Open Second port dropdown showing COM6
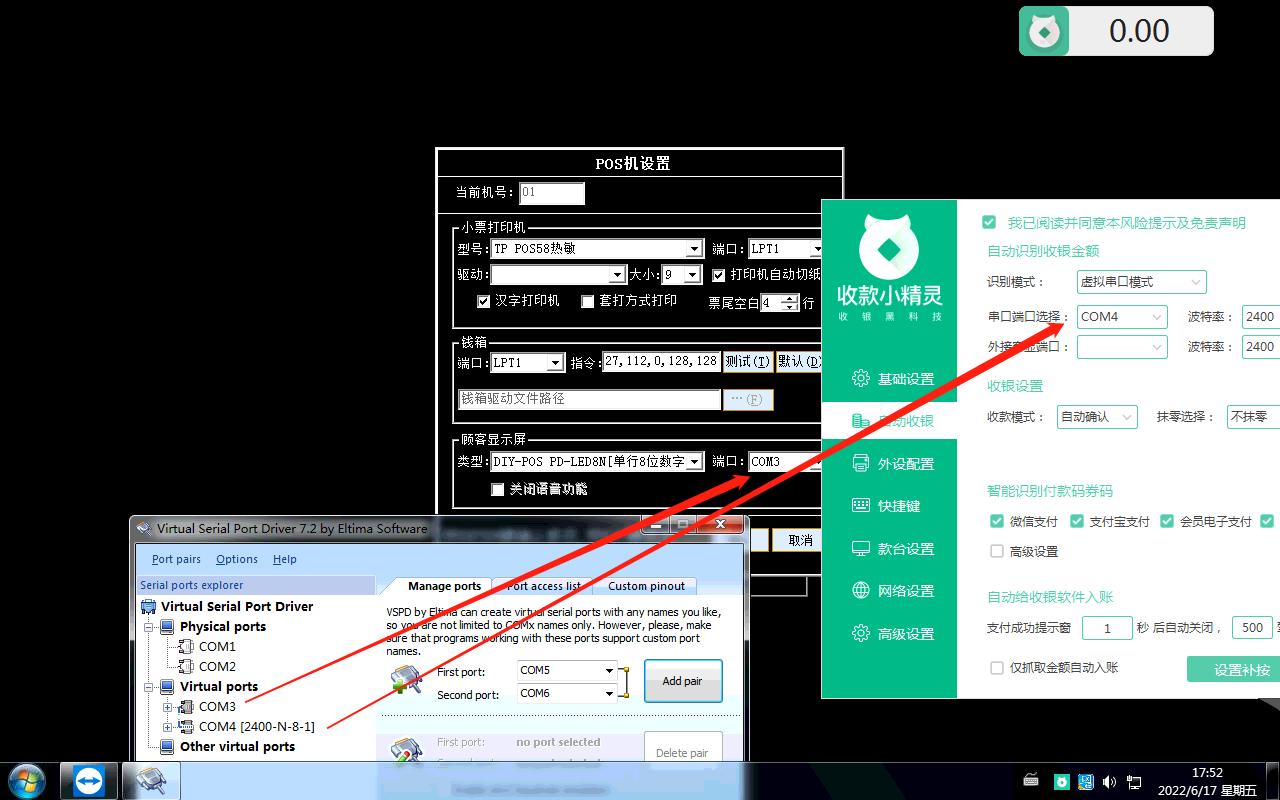Viewport: 1280px width, 800px height. click(x=567, y=693)
